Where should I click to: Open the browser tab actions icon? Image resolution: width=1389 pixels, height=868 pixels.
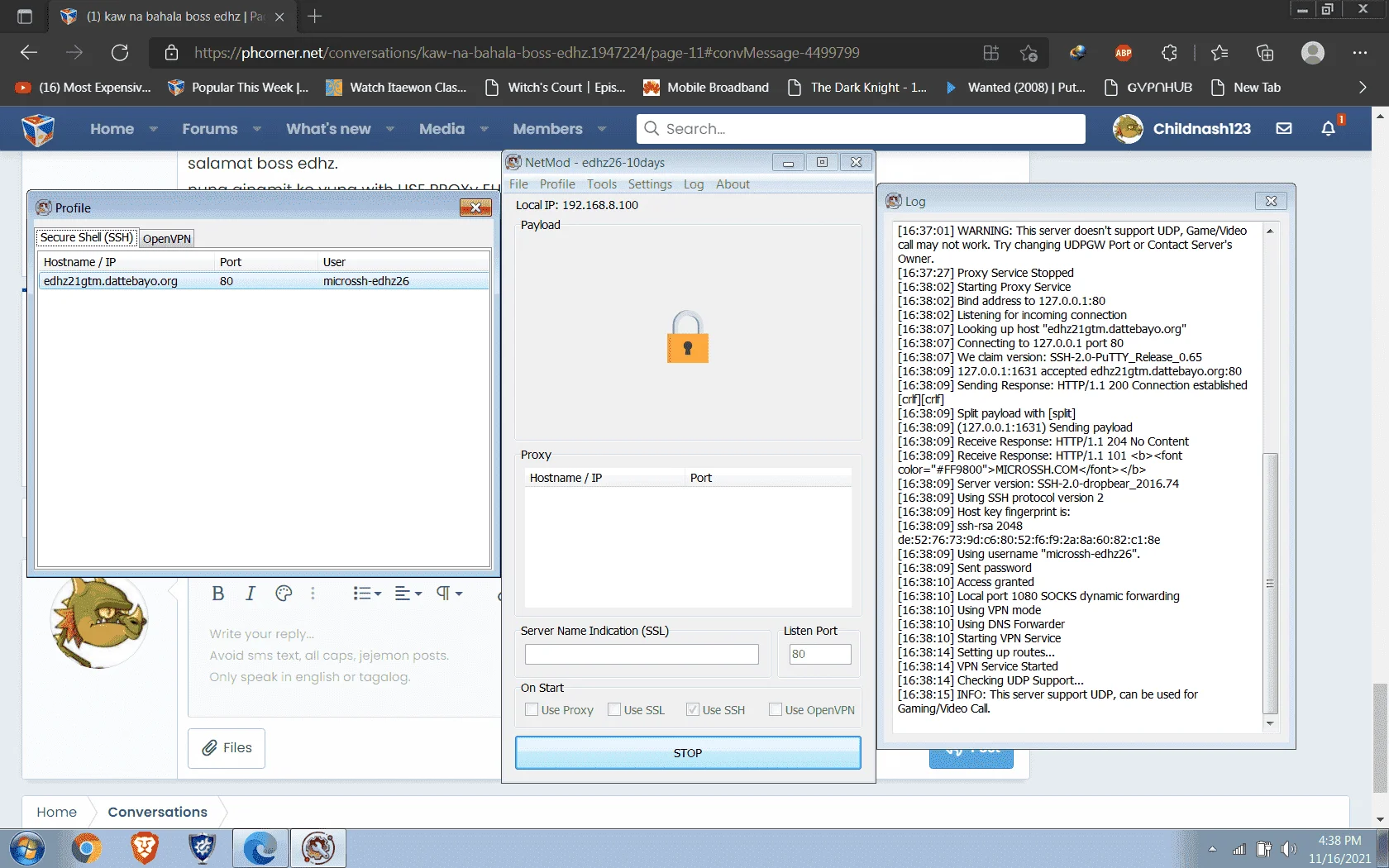click(x=25, y=16)
